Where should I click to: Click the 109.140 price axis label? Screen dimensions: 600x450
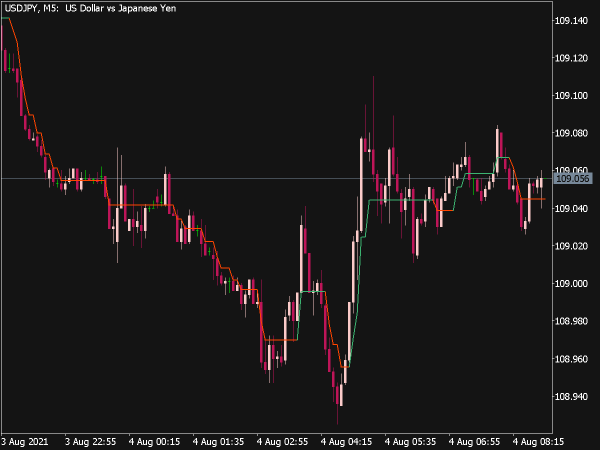click(x=571, y=21)
